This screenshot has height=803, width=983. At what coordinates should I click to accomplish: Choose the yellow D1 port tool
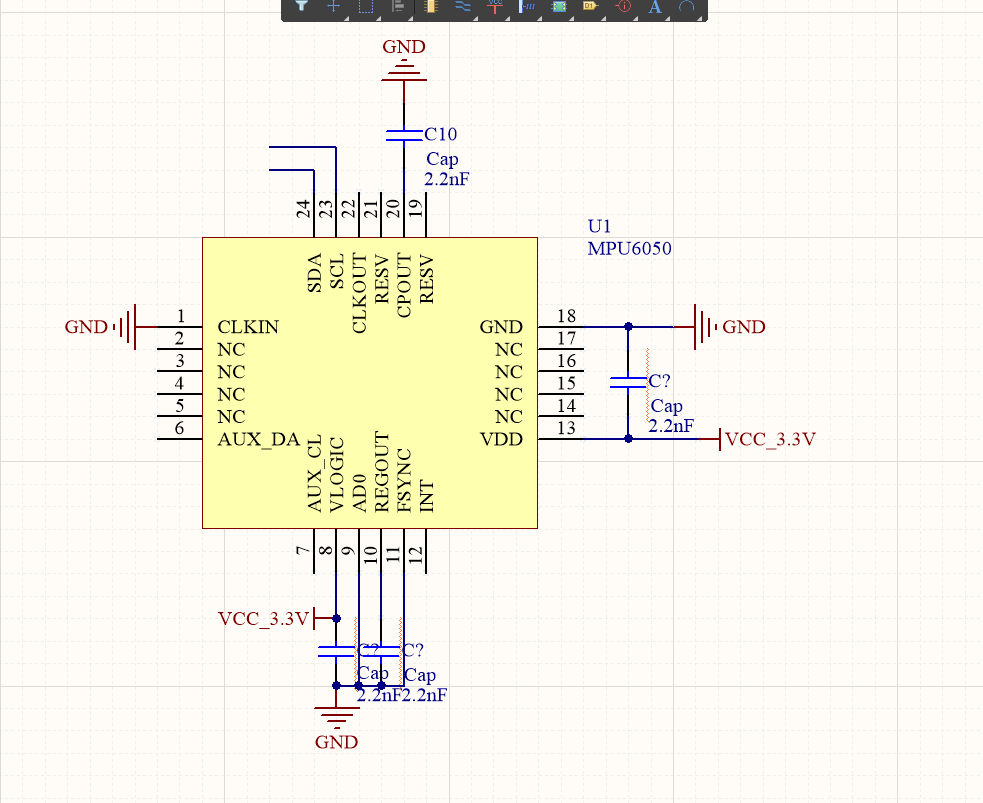coord(591,6)
